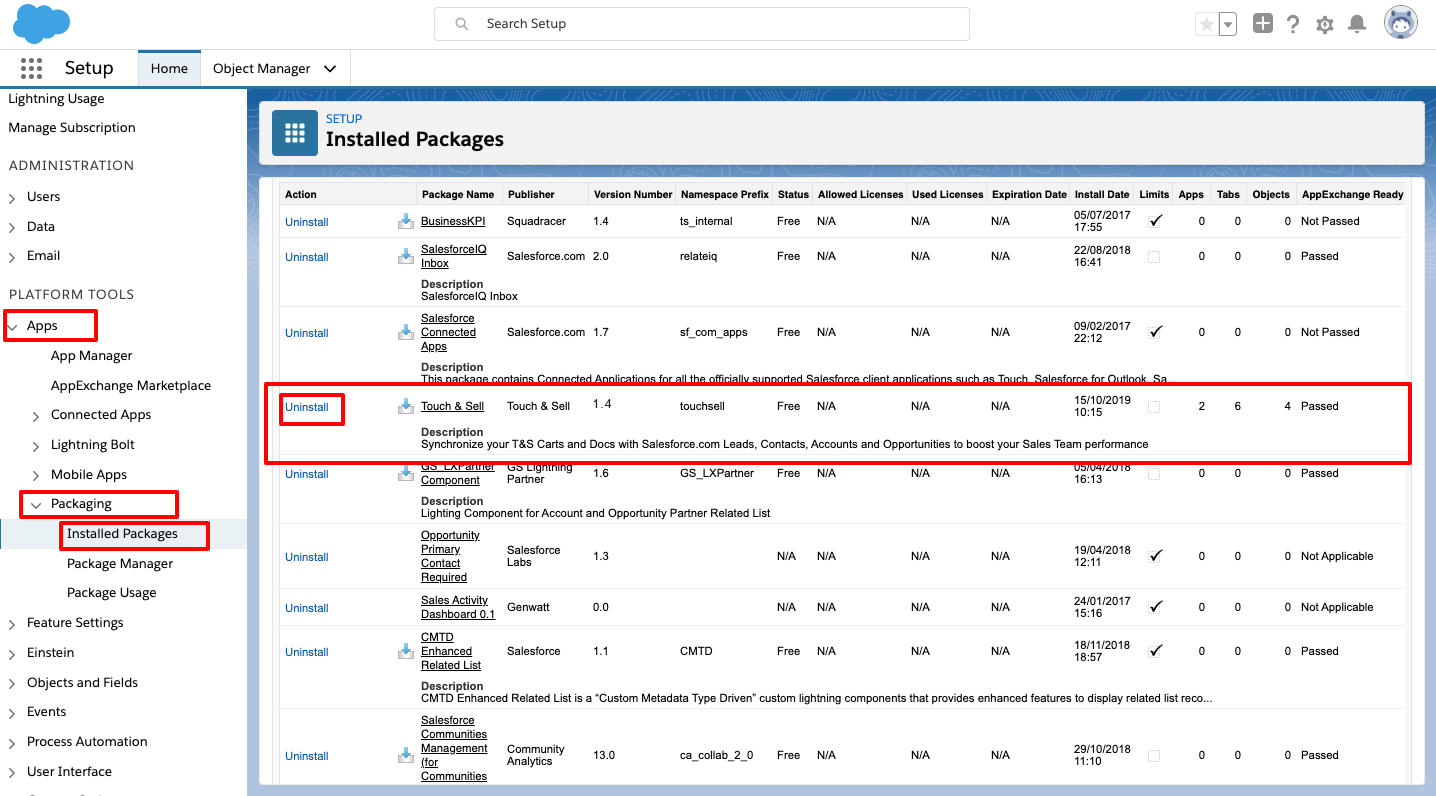
Task: Open the App Launcher grid icon
Action: [31, 68]
